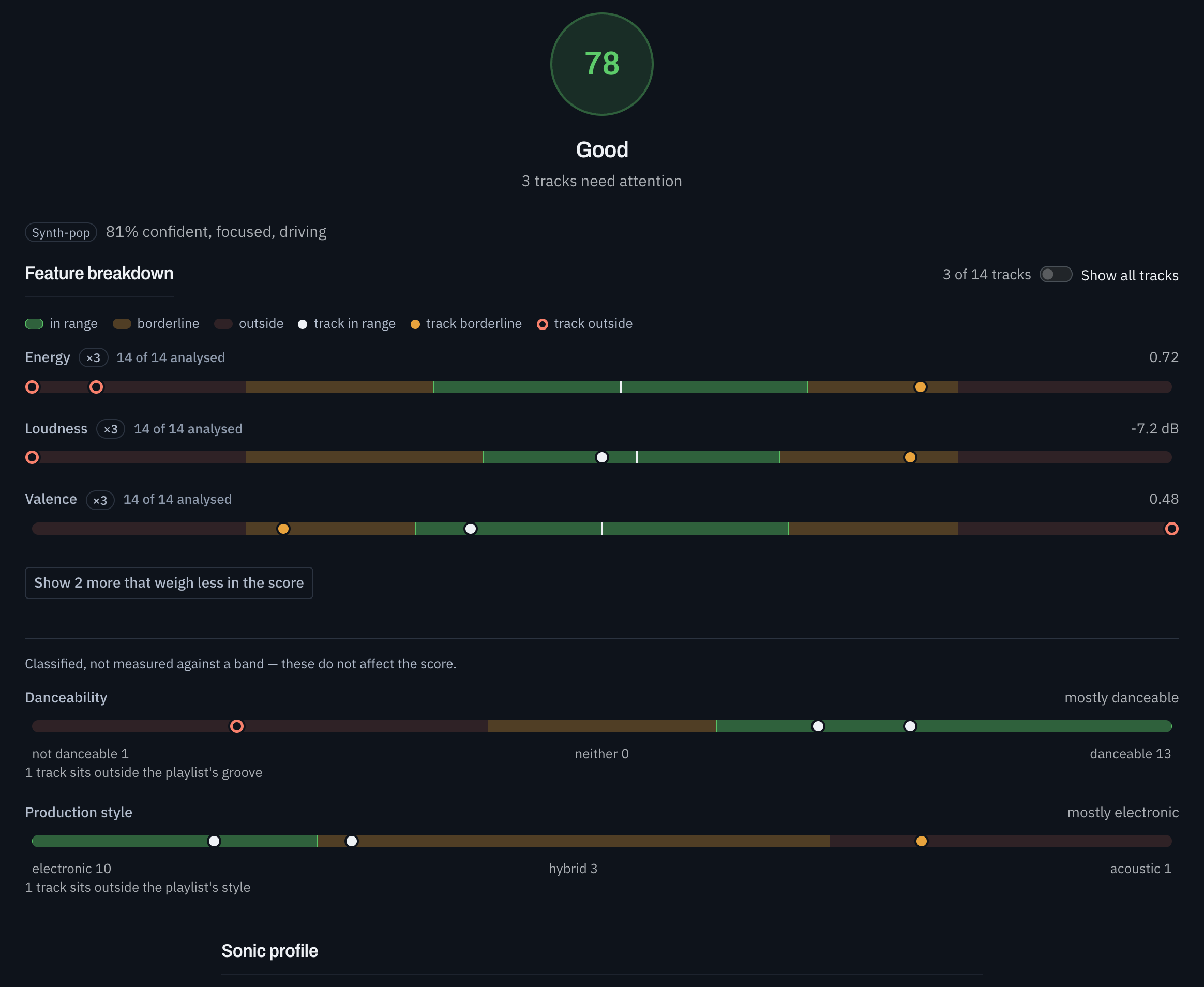Select the left white marker on Danceability bar
The image size is (1204, 987).
tap(818, 726)
